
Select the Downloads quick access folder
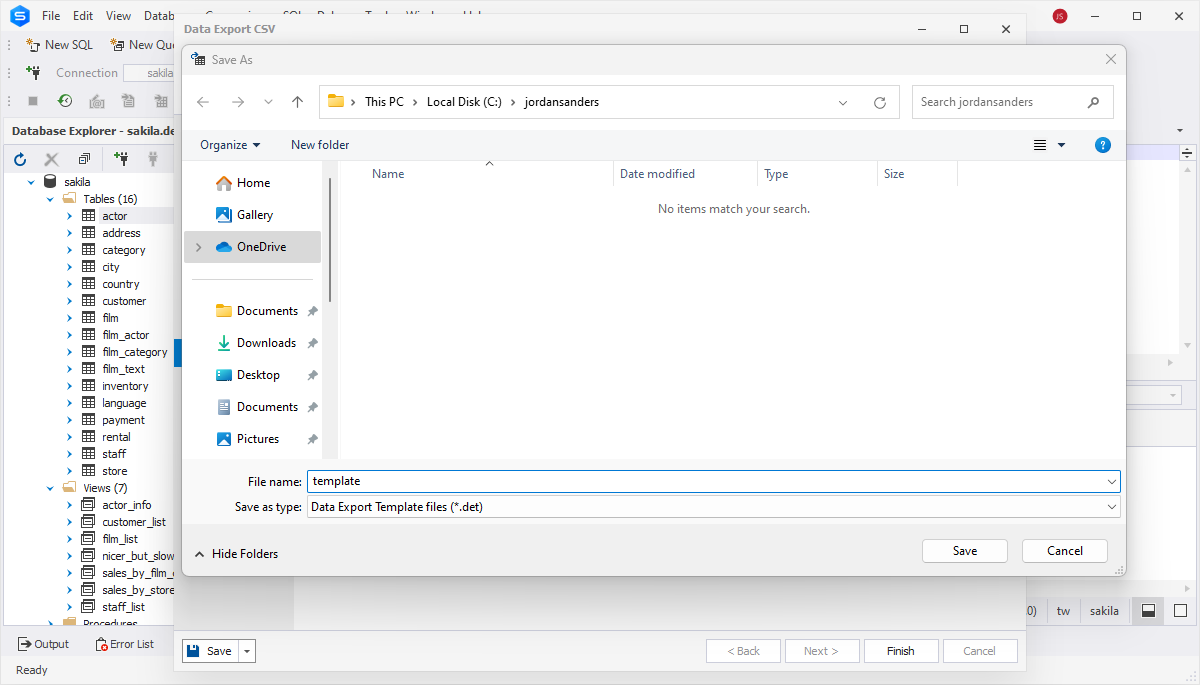(266, 343)
